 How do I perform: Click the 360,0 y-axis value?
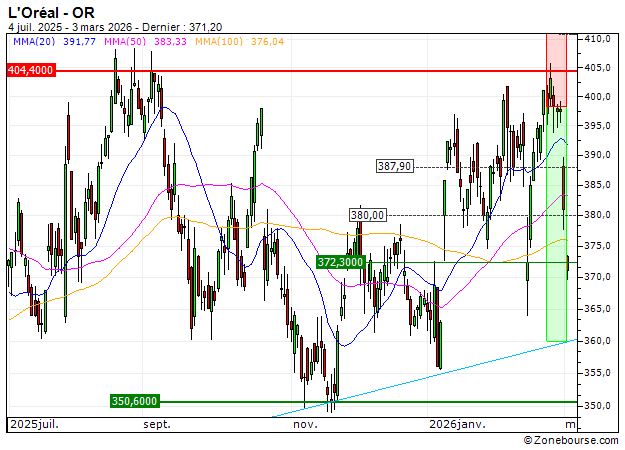598,341
